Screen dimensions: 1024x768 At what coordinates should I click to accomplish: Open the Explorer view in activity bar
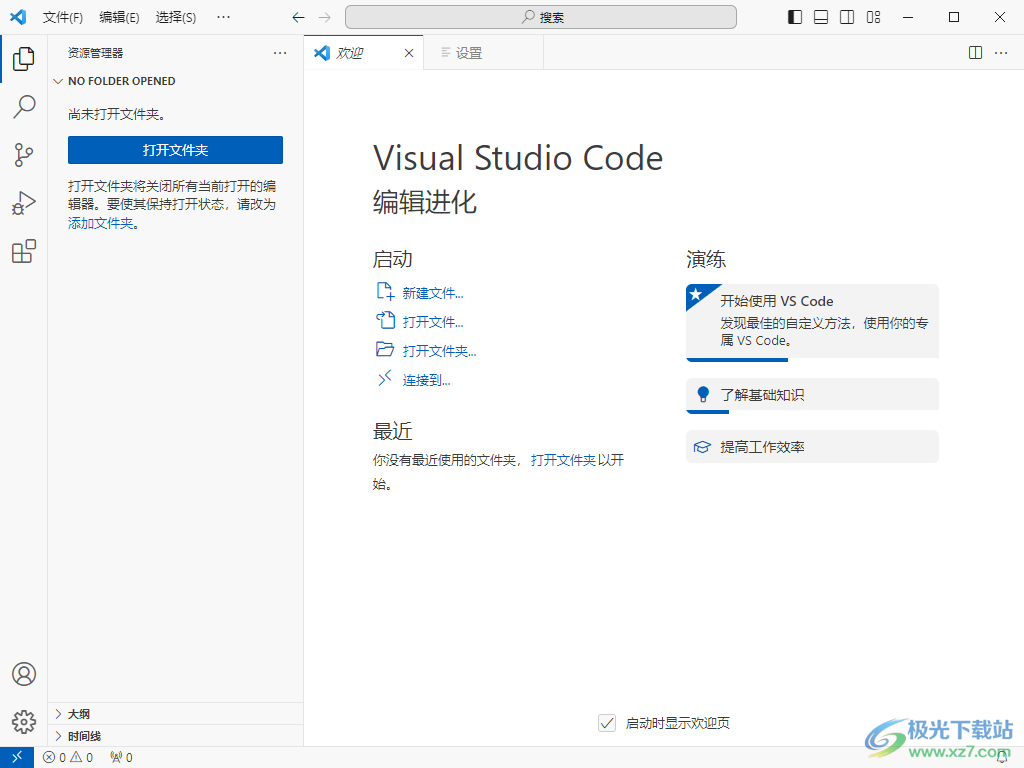[x=24, y=59]
